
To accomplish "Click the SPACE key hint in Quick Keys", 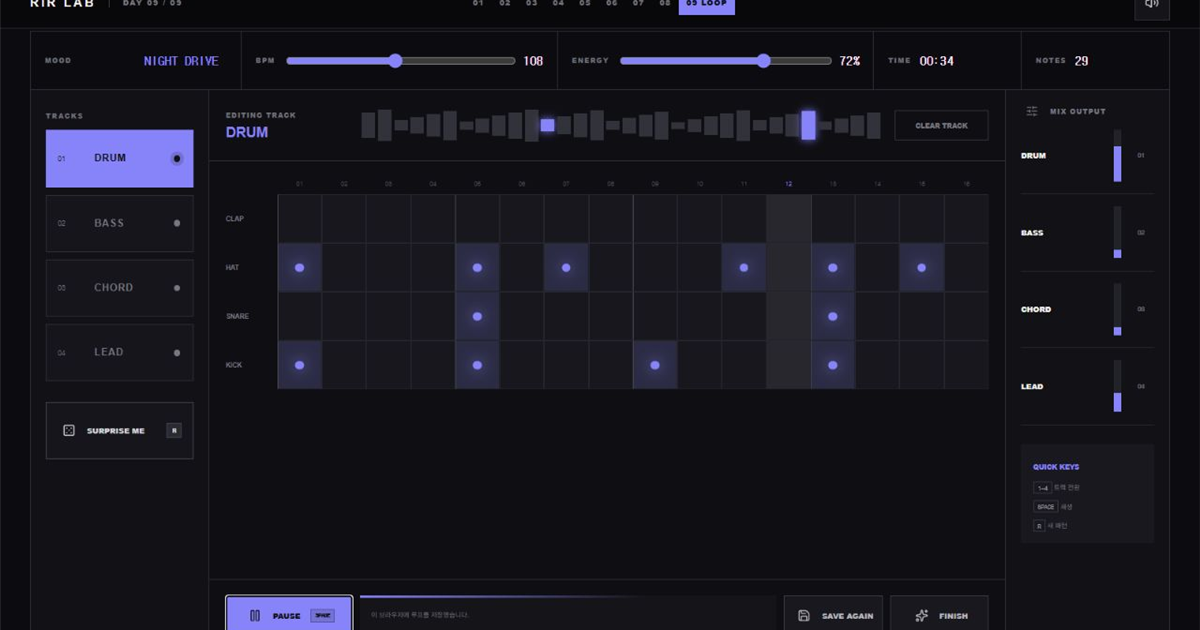I will (x=1045, y=507).
